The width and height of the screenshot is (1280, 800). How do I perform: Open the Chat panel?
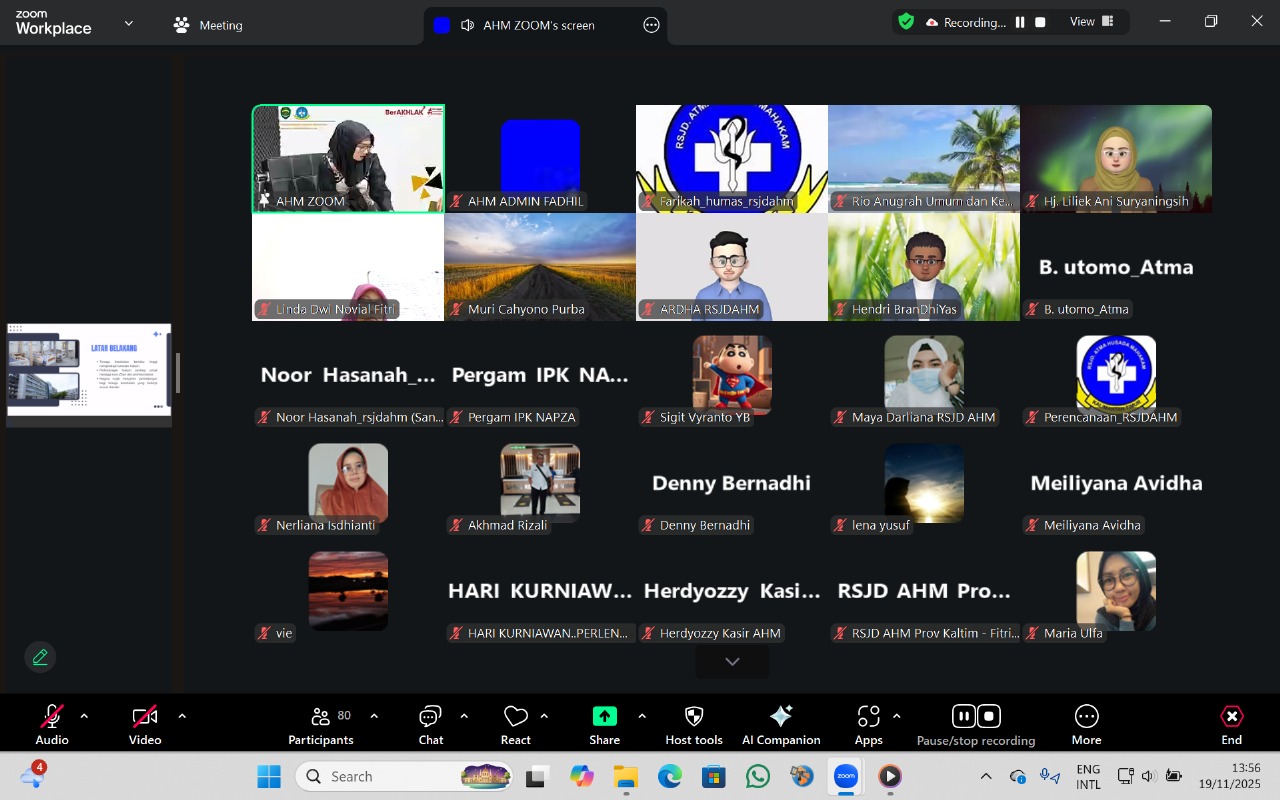tap(431, 724)
